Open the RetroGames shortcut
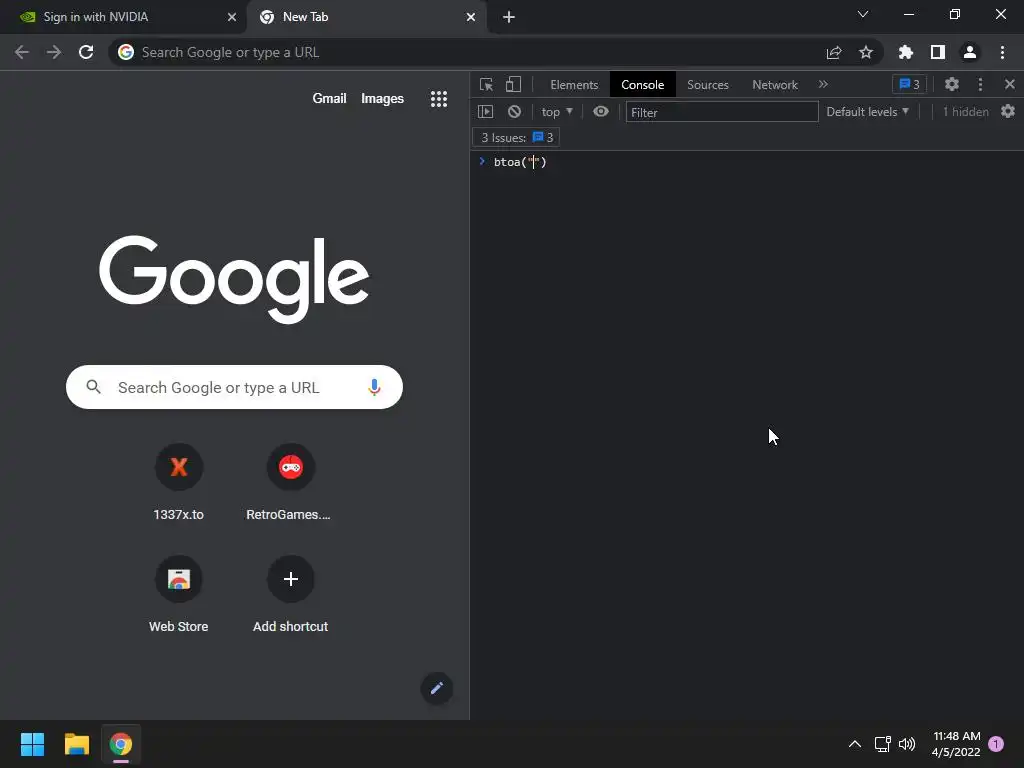This screenshot has height=768, width=1024. (x=290, y=483)
